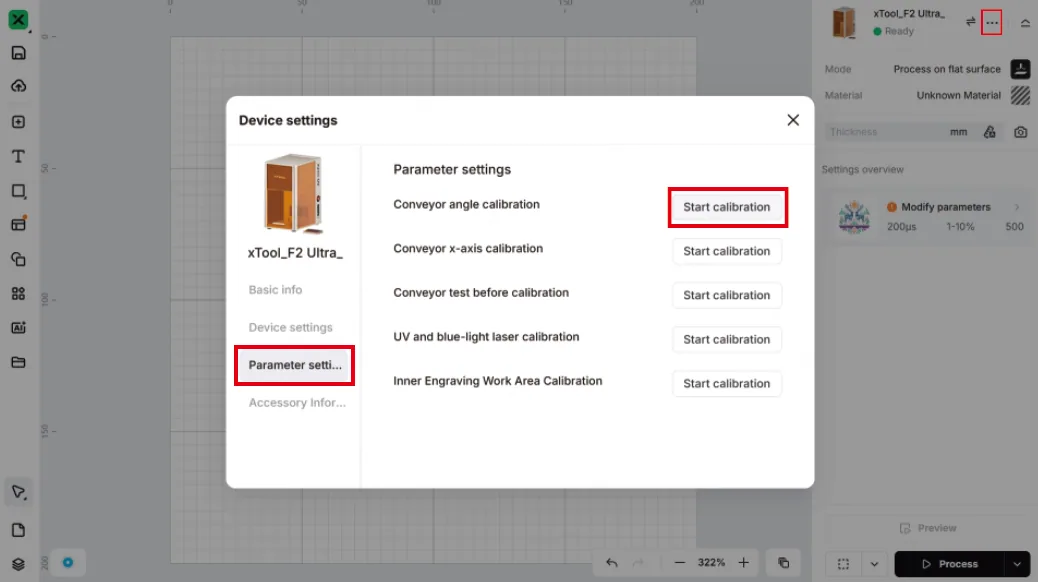Click the page document icon in sidebar
The height and width of the screenshot is (582, 1038).
pyautogui.click(x=19, y=530)
